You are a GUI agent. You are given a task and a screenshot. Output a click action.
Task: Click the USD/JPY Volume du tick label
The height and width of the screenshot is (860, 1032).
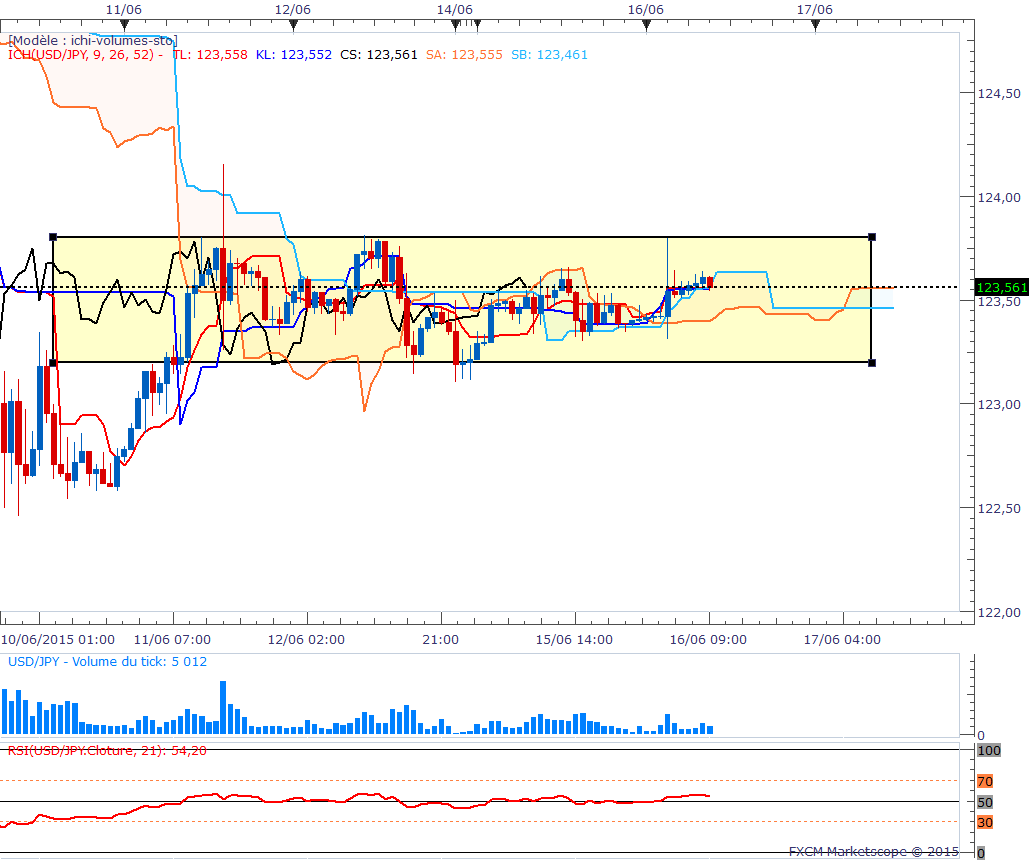107,661
